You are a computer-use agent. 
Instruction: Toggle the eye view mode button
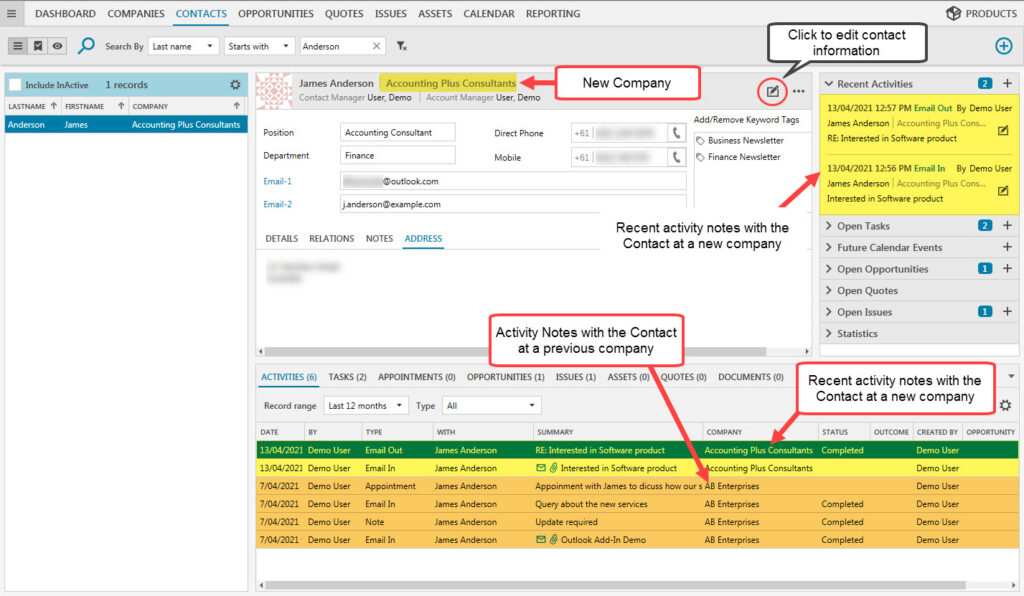[x=57, y=46]
